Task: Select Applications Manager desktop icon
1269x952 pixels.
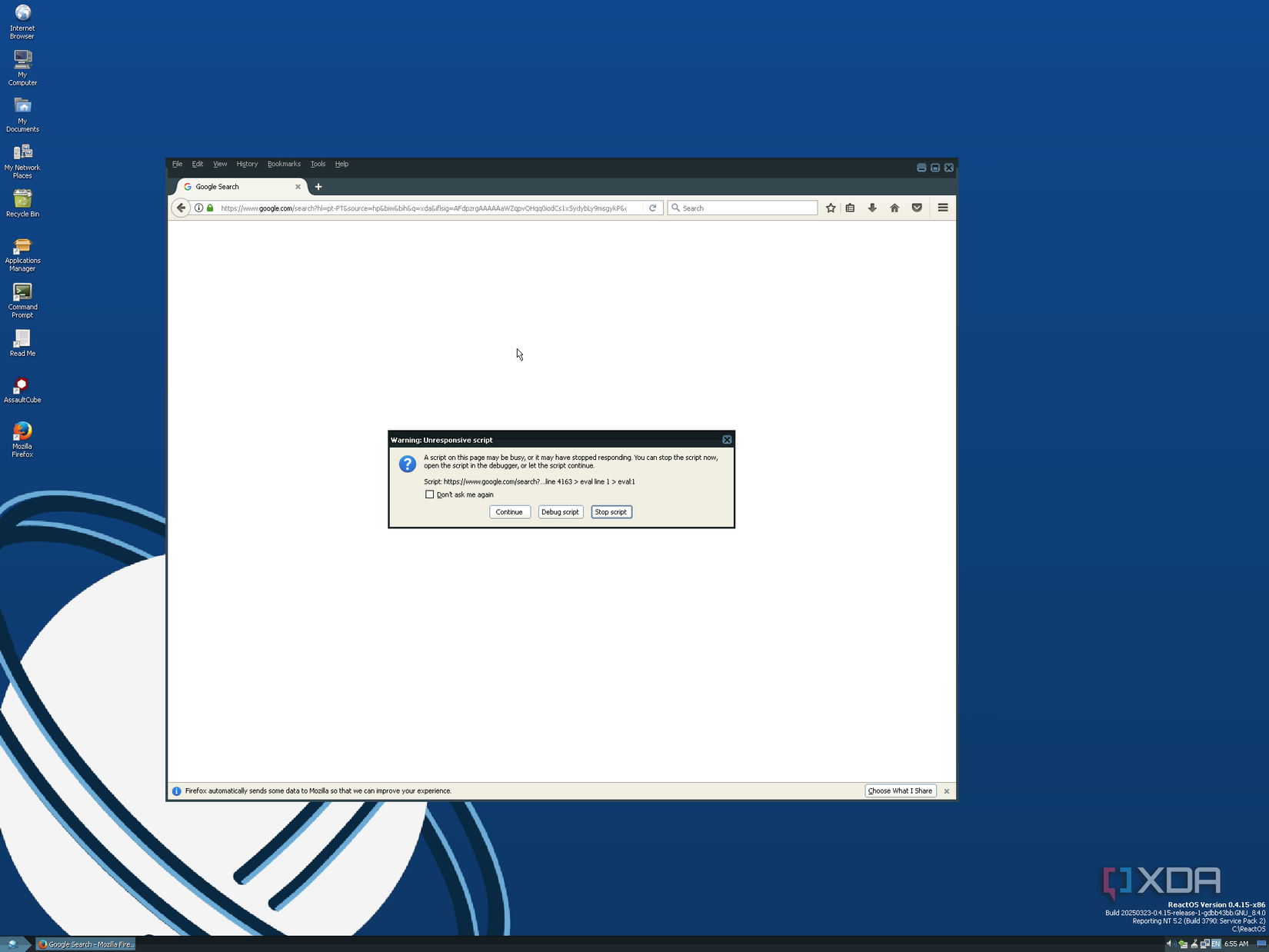Action: pos(22,254)
